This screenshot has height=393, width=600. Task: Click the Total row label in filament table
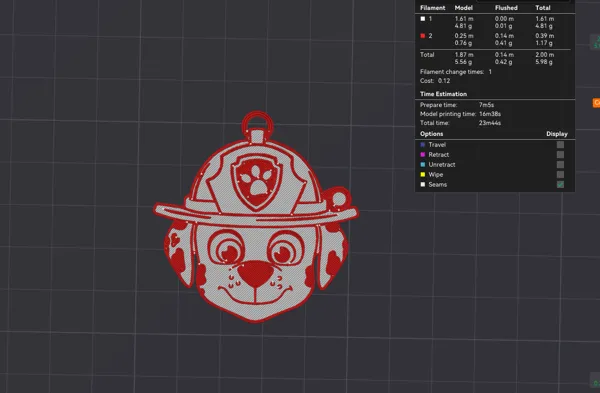click(427, 55)
